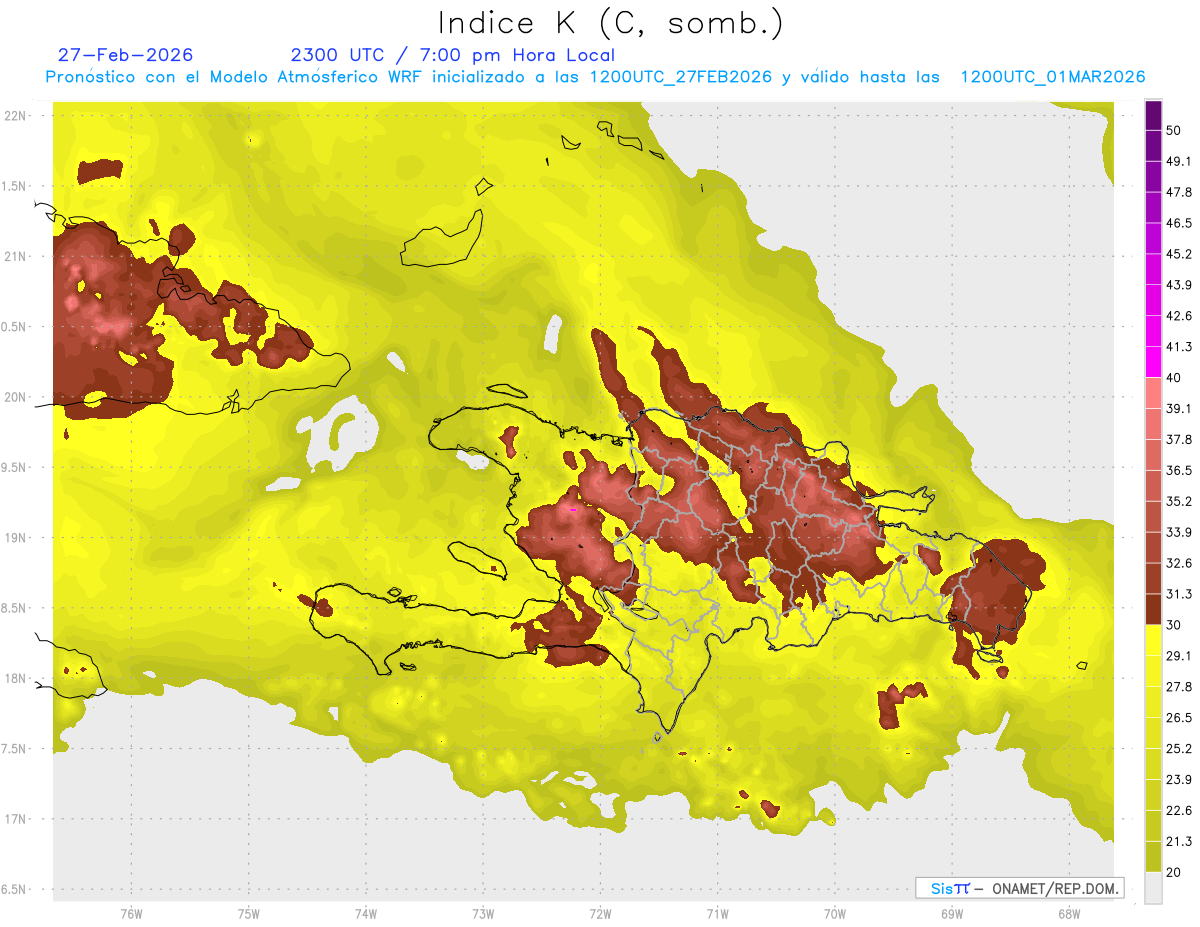Select the dark brown swatch between 30 and 31.3

(1153, 609)
